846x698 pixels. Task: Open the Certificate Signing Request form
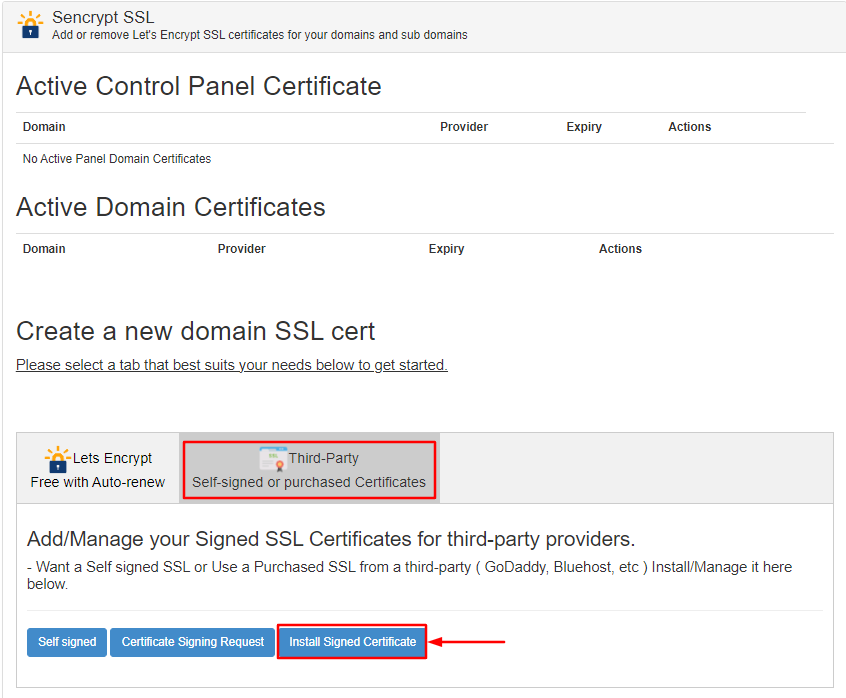[x=192, y=642]
